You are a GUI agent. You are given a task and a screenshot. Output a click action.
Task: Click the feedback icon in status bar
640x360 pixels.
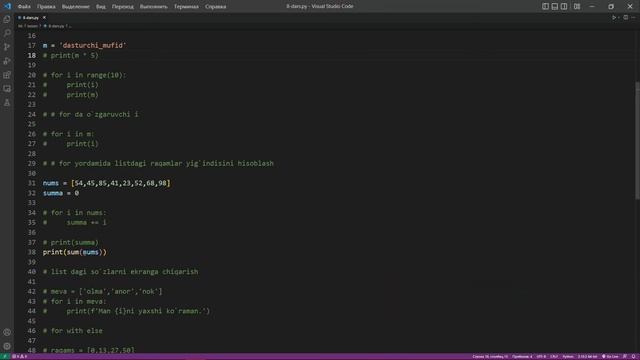click(625, 356)
